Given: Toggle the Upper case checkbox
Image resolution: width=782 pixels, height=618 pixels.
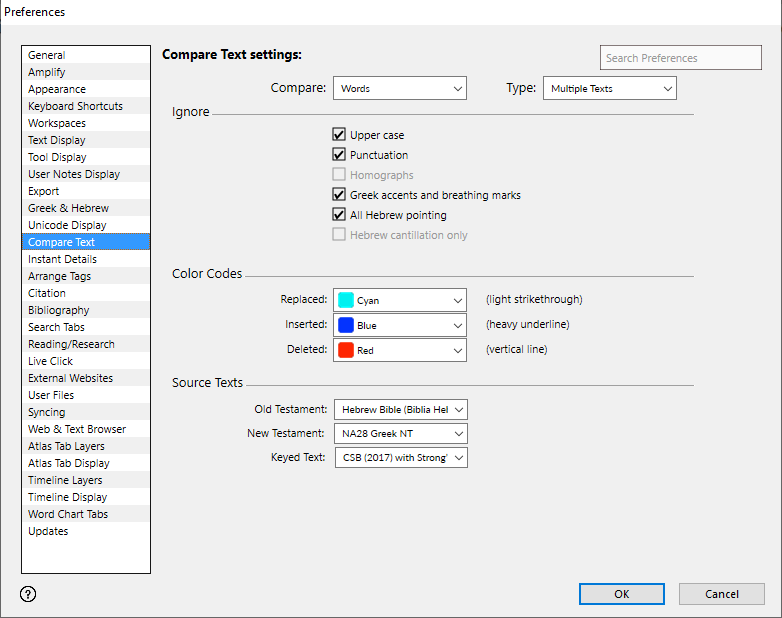Looking at the screenshot, I should tap(339, 135).
